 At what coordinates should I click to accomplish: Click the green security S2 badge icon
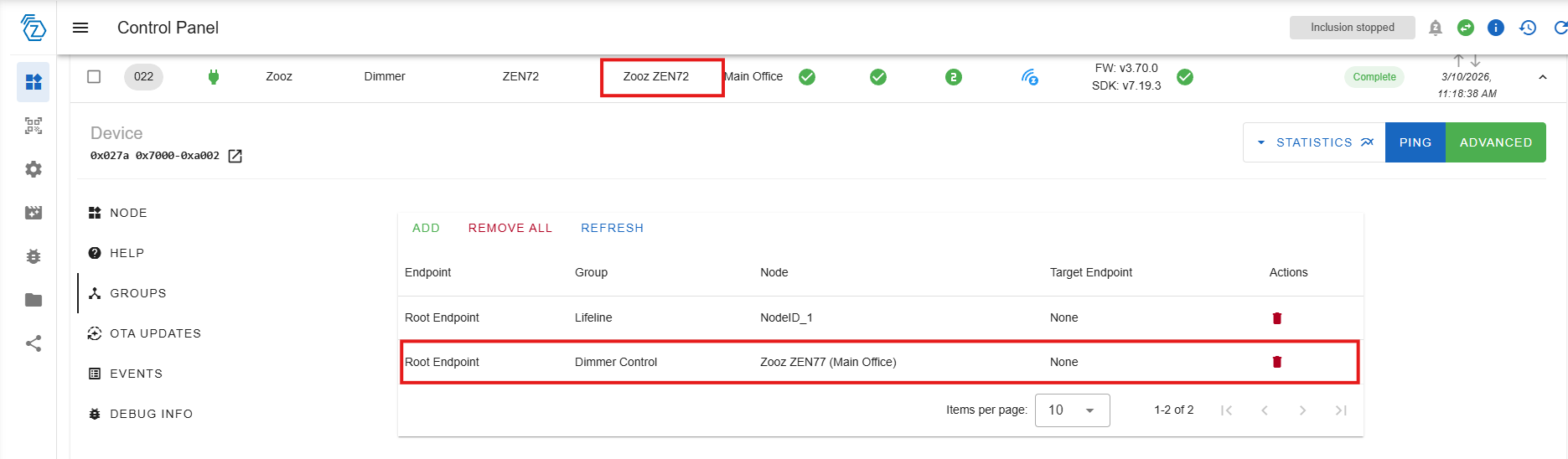click(954, 77)
